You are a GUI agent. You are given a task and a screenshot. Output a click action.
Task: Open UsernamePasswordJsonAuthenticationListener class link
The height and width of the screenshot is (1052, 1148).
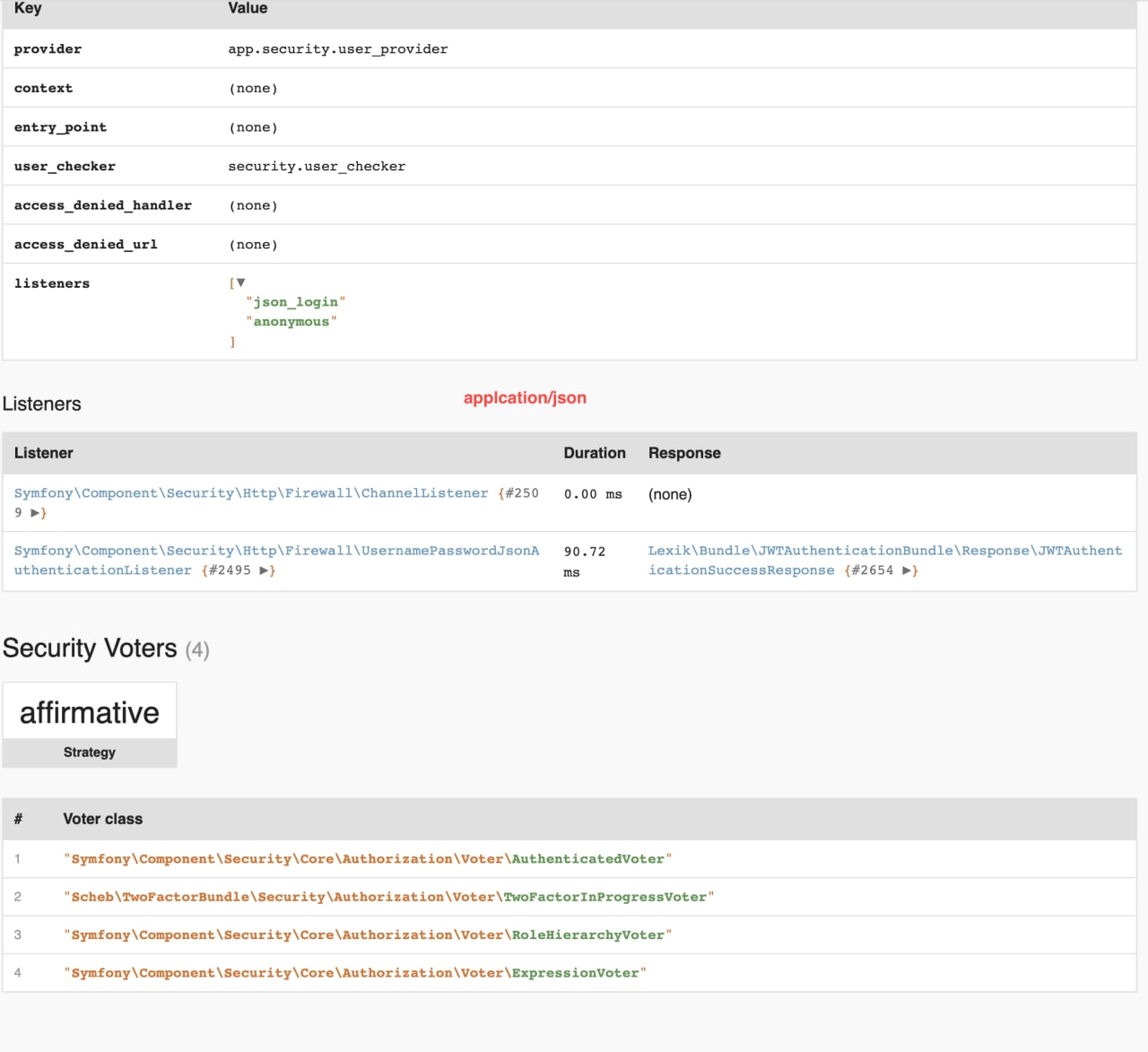[x=277, y=561]
